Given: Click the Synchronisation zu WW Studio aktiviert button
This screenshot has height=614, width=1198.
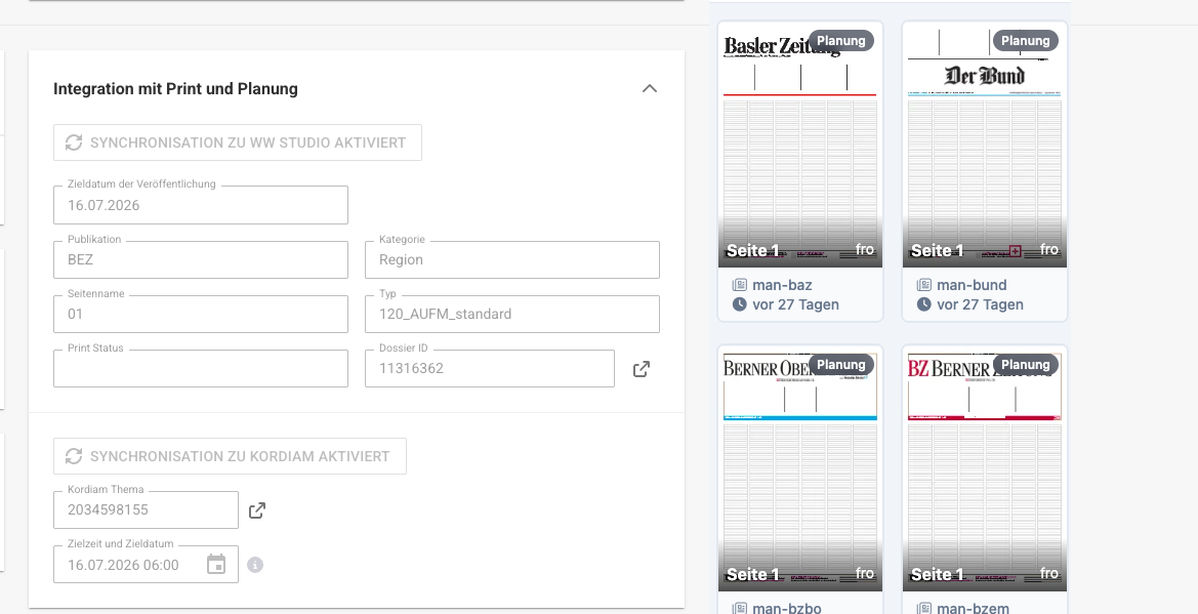Looking at the screenshot, I should point(238,143).
